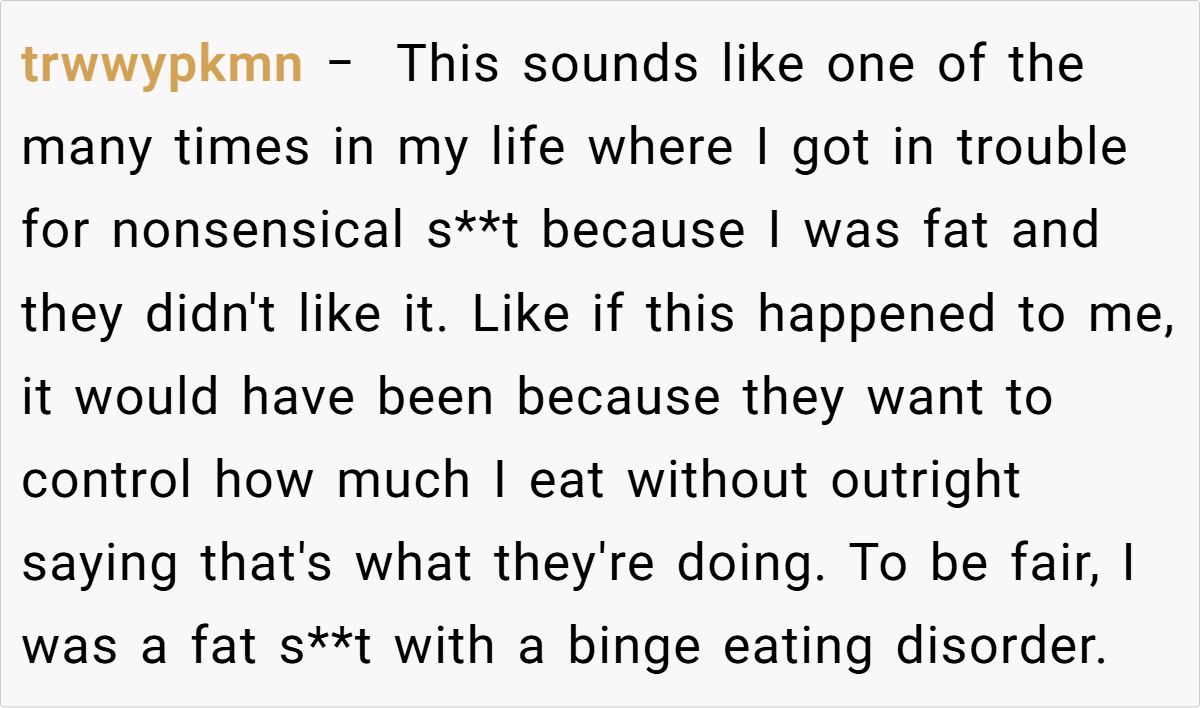Click the word "outright"
The width and height of the screenshot is (1200, 708).
(x=925, y=481)
